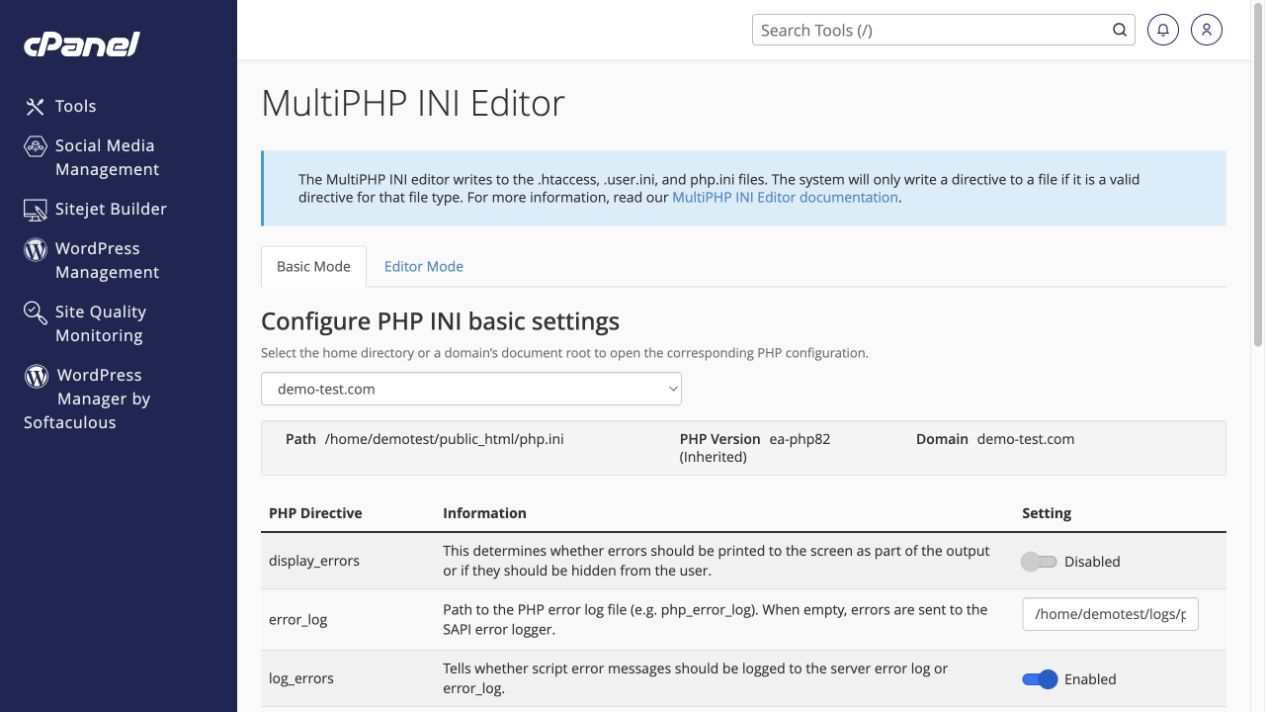Viewport: 1265px width, 712px height.
Task: Click the MultiPHP INI Editor heading
Action: pyautogui.click(x=413, y=104)
